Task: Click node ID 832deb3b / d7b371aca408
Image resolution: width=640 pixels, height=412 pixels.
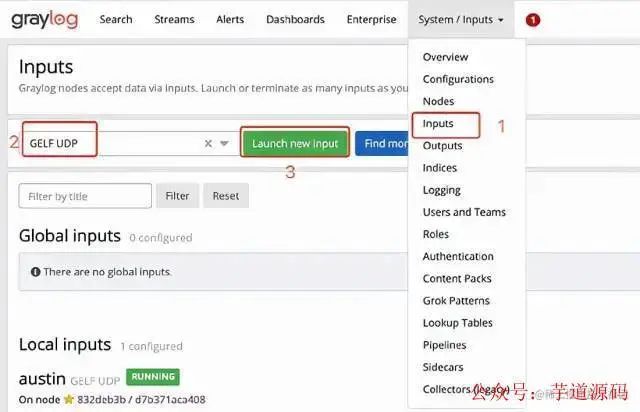Action: (141, 399)
